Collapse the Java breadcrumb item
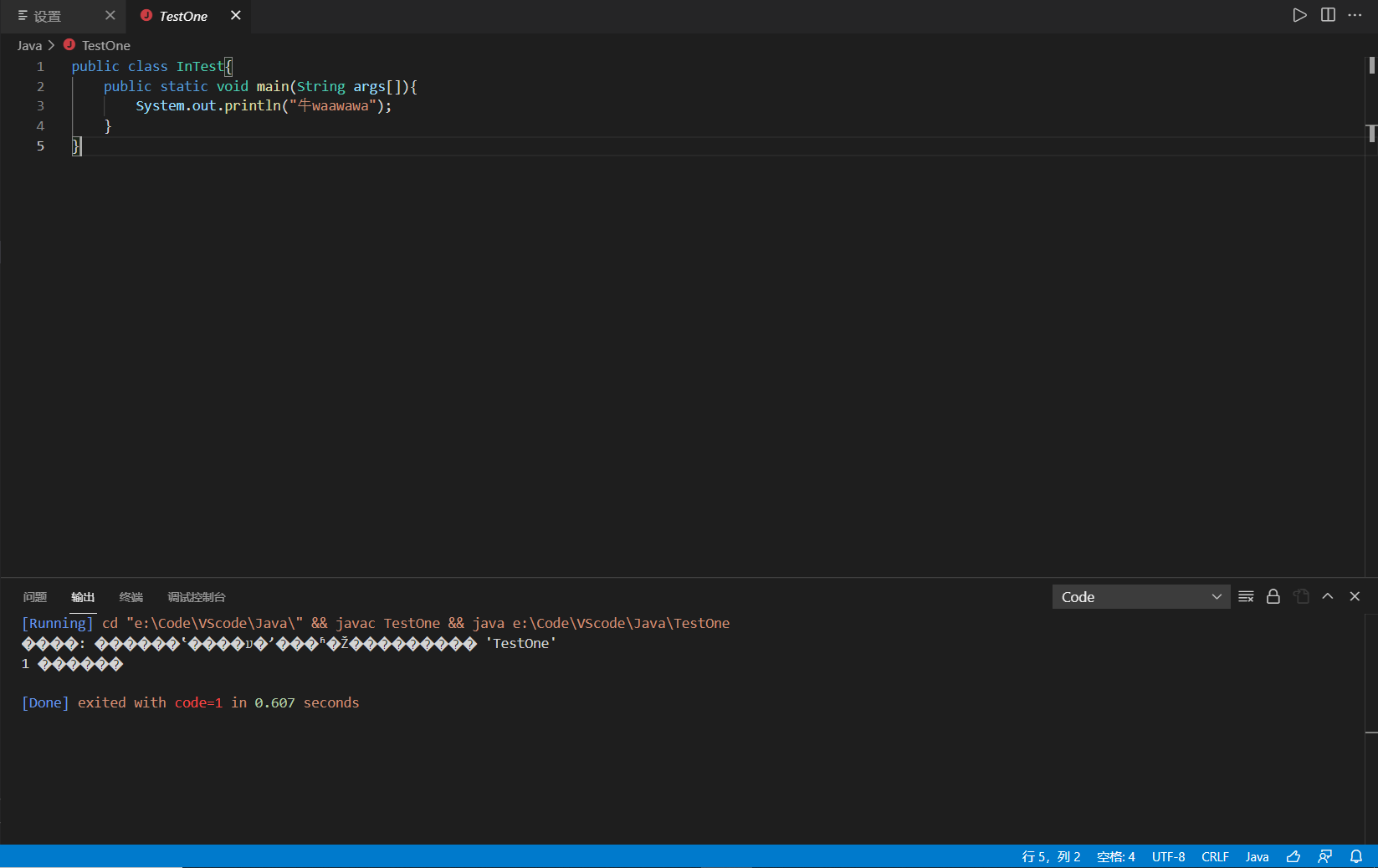Viewport: 1378px width, 868px height. tap(29, 45)
